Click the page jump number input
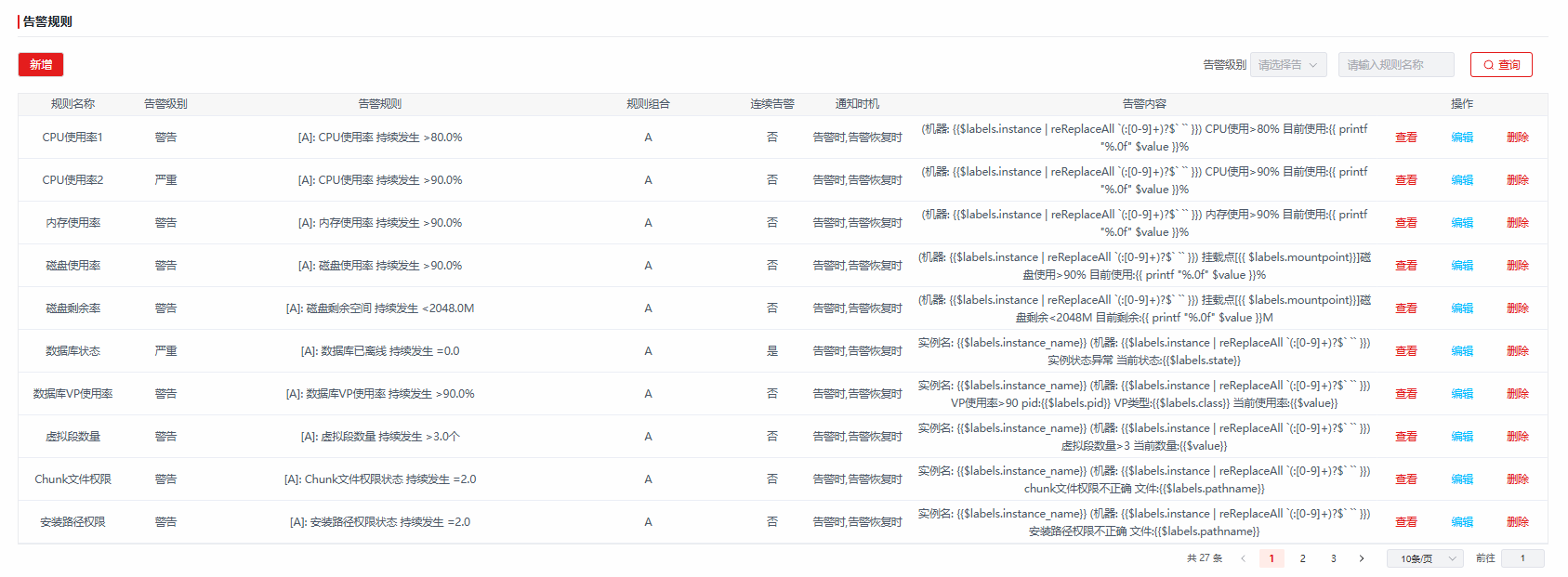1568x577 pixels. coord(1522,558)
